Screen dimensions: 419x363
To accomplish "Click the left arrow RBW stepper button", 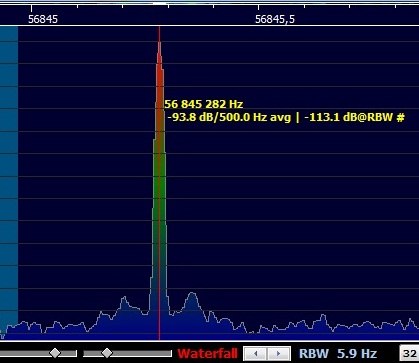I will tap(256, 353).
